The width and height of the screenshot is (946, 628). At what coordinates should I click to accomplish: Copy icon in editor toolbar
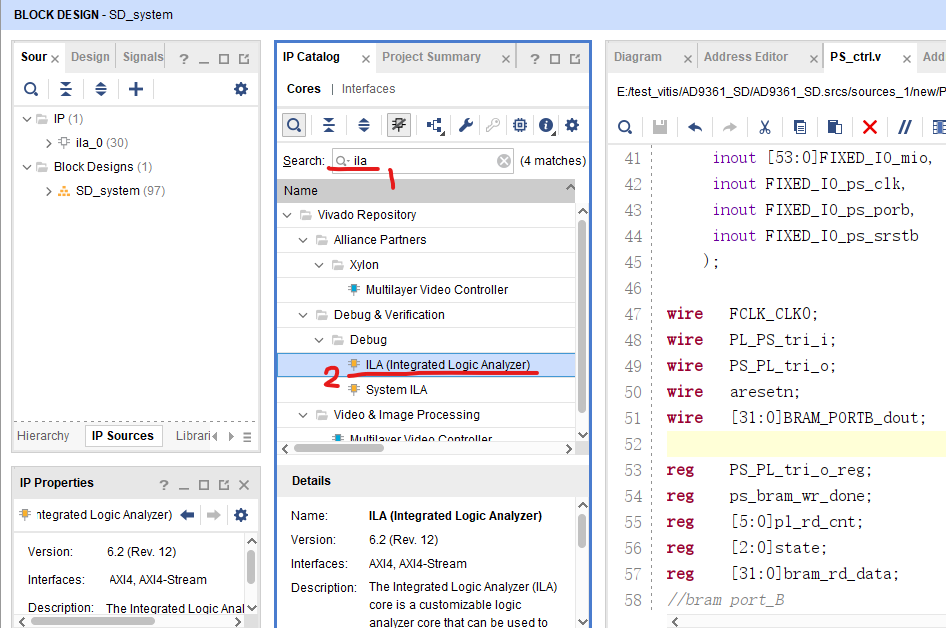pyautogui.click(x=799, y=127)
